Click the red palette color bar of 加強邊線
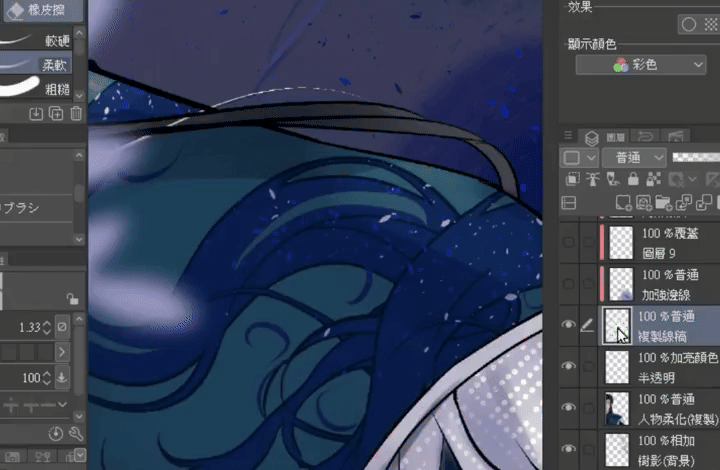 click(602, 284)
